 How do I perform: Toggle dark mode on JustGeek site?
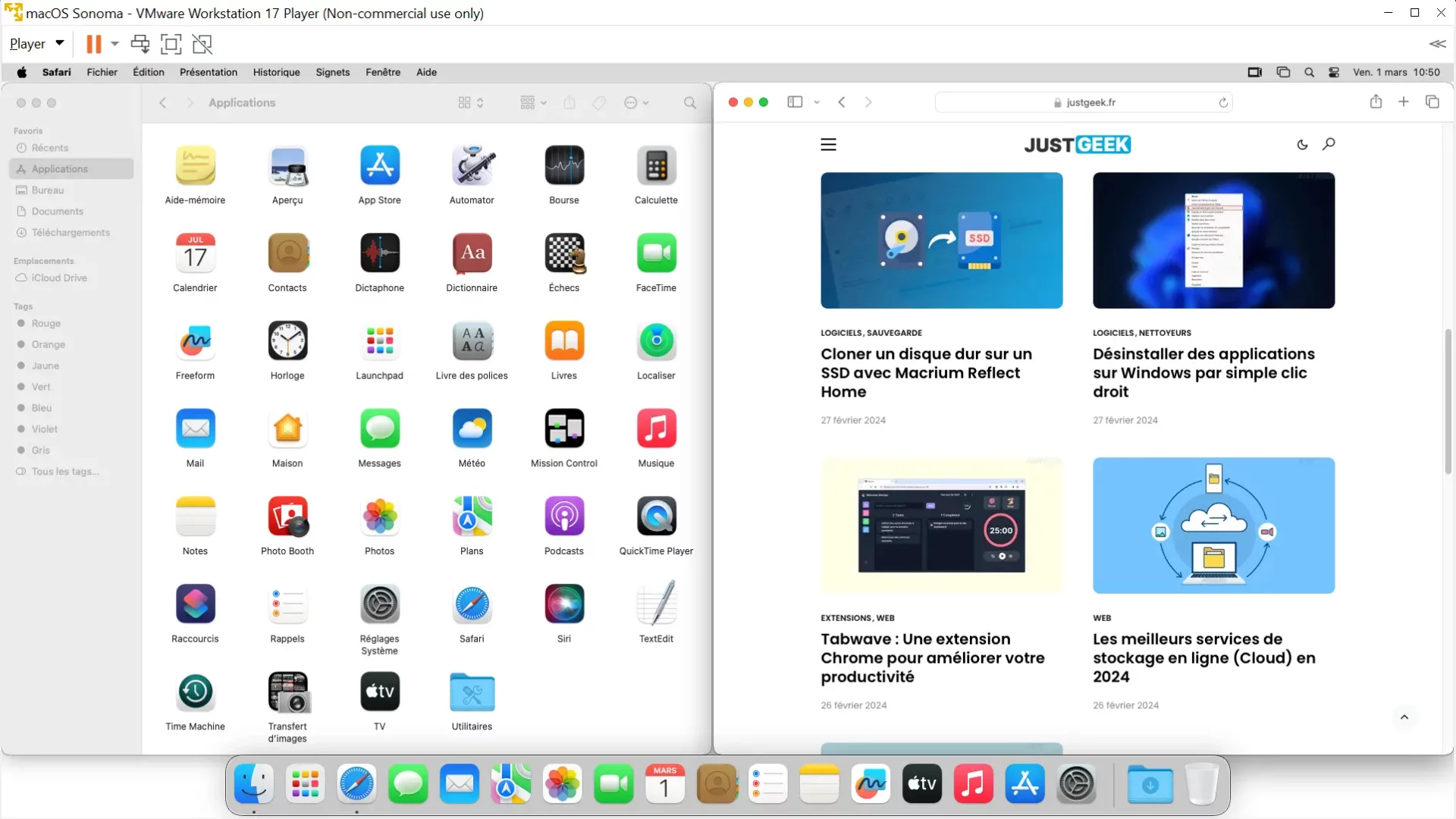click(1302, 144)
